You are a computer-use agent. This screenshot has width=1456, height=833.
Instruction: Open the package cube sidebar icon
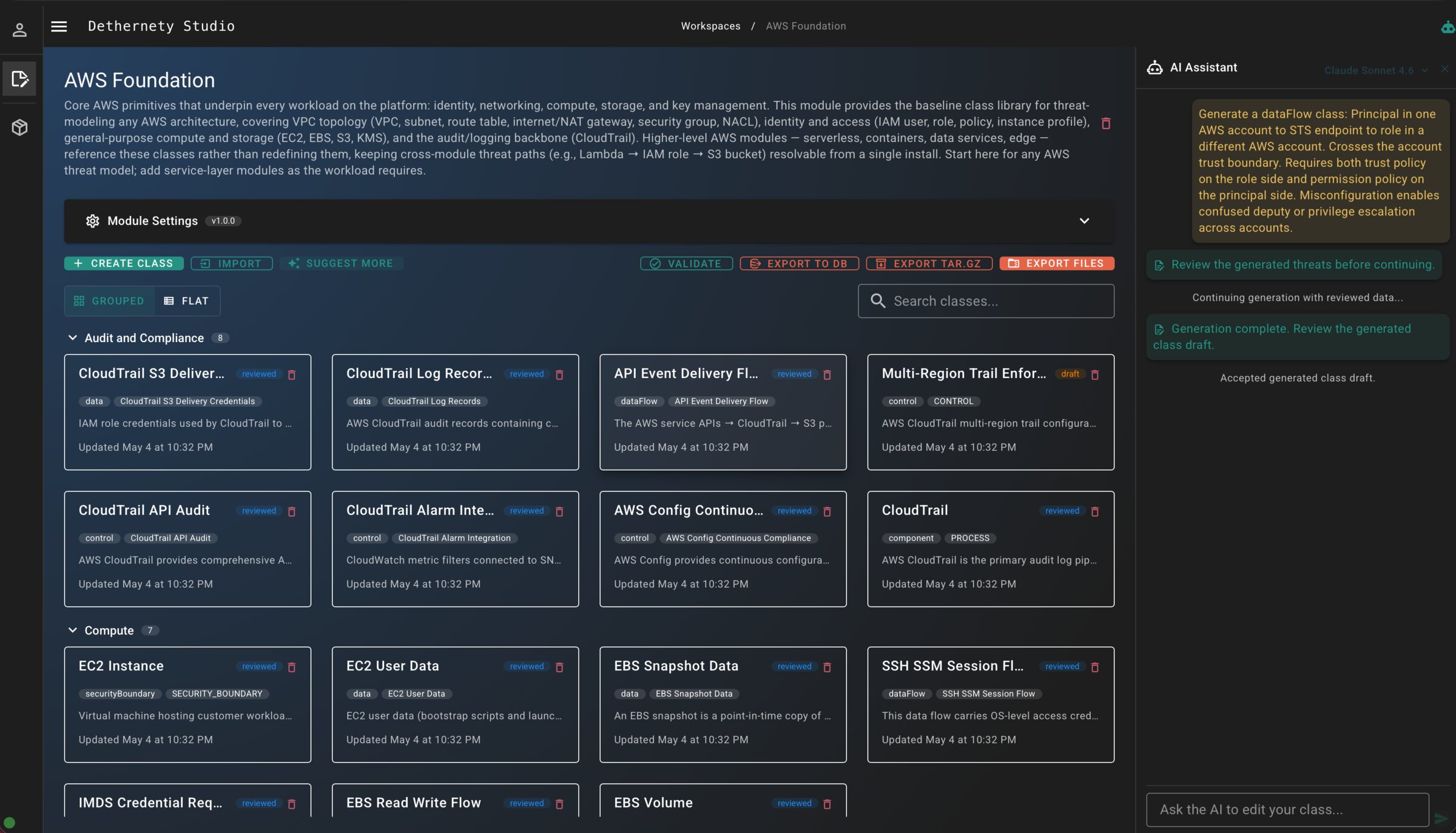point(19,127)
